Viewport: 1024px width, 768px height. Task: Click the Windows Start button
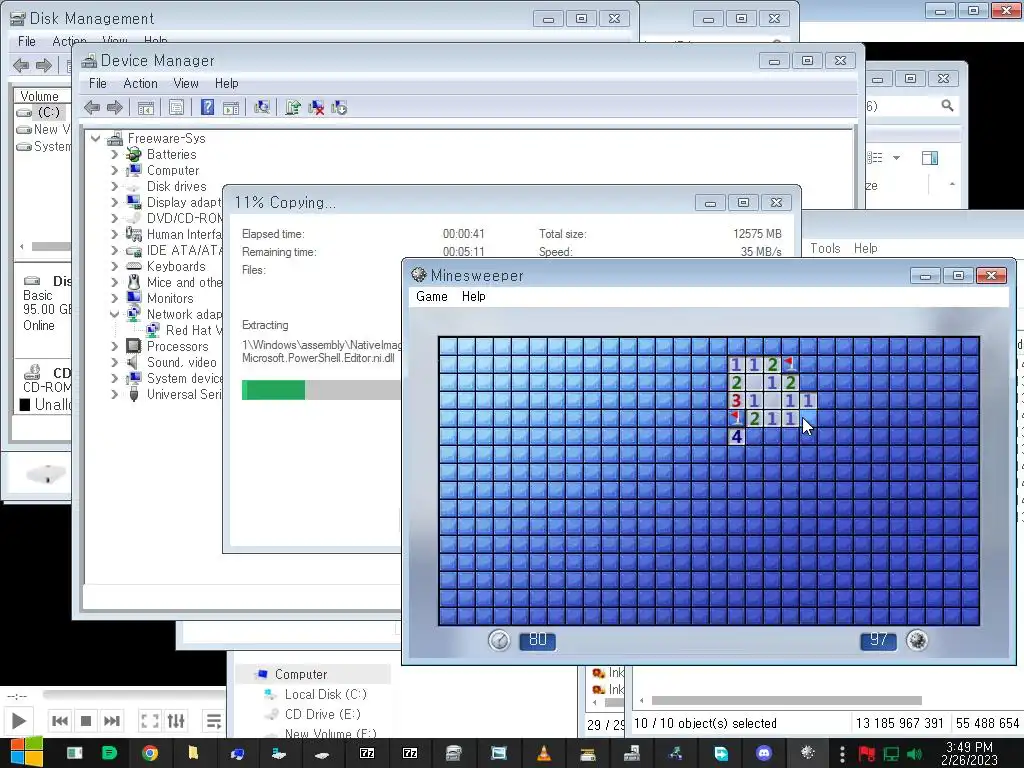(x=26, y=753)
